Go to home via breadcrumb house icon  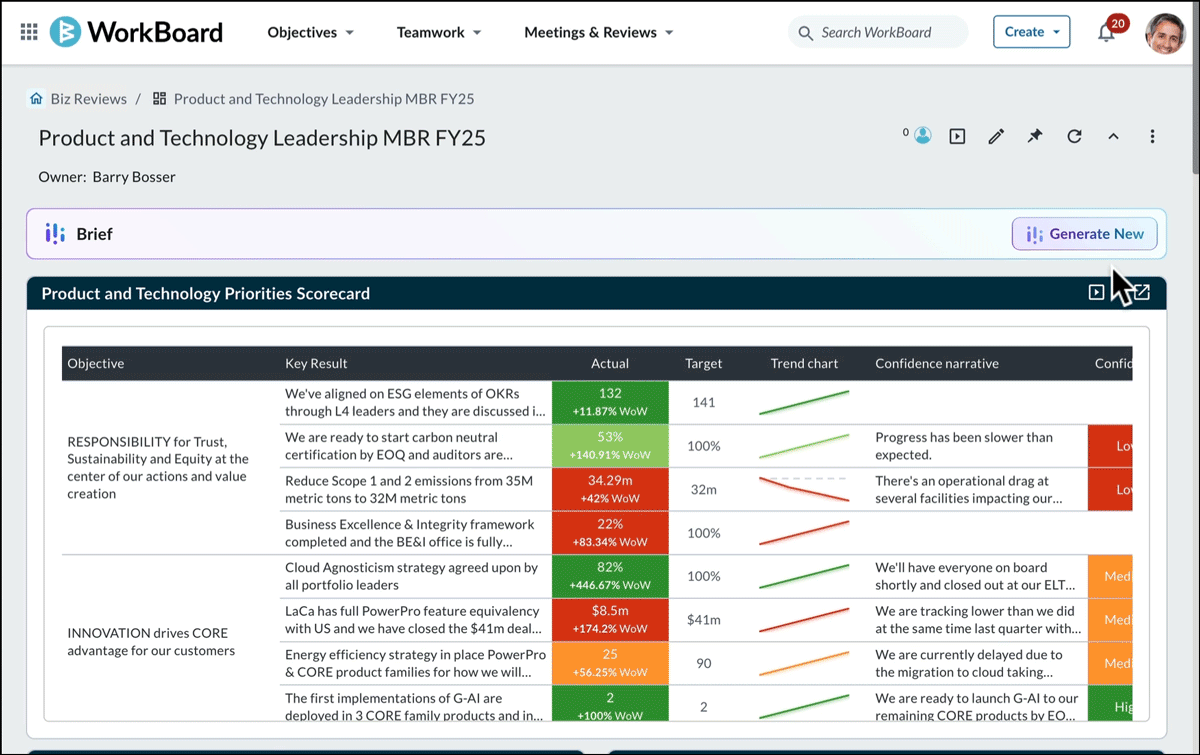pos(36,99)
